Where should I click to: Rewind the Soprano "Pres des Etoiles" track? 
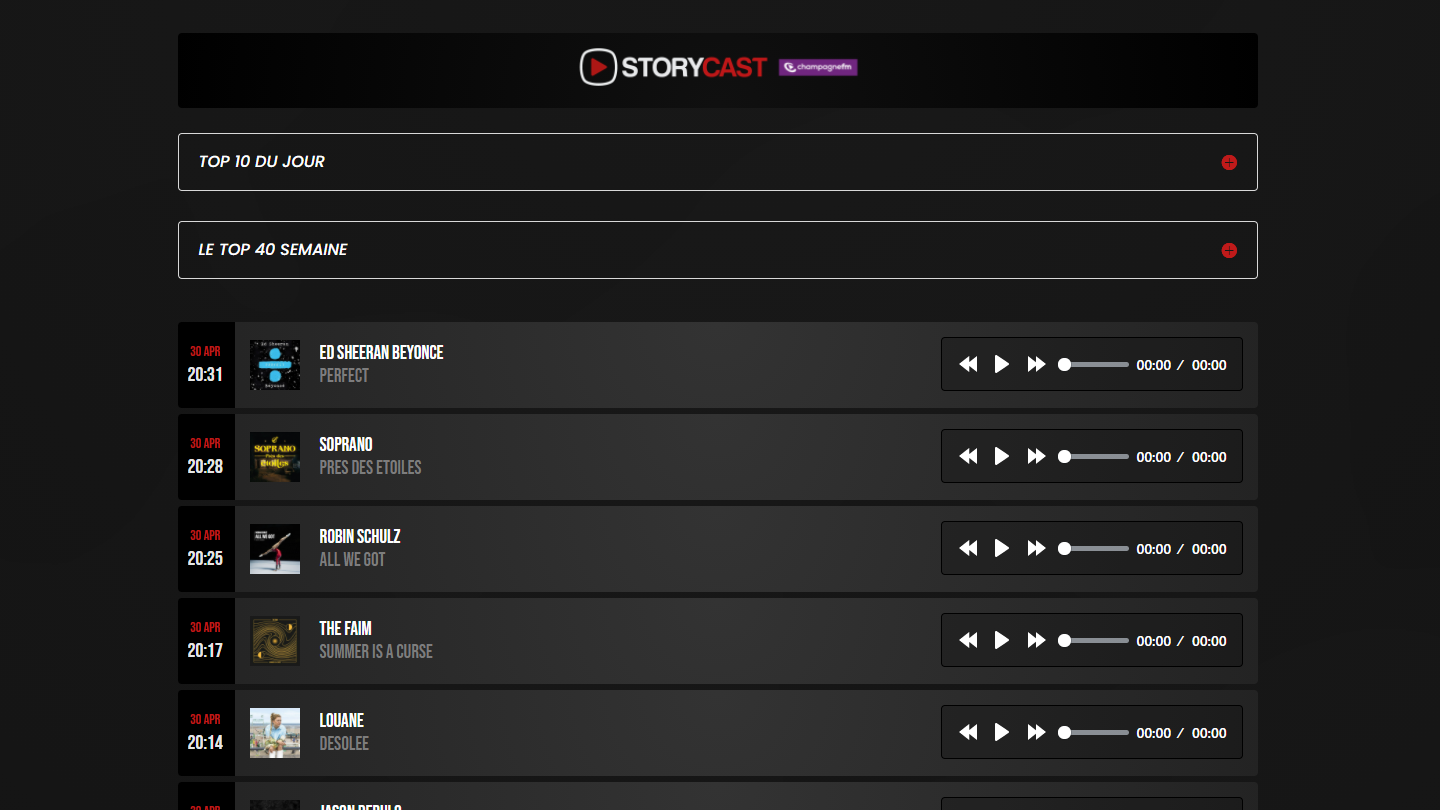pyautogui.click(x=968, y=456)
